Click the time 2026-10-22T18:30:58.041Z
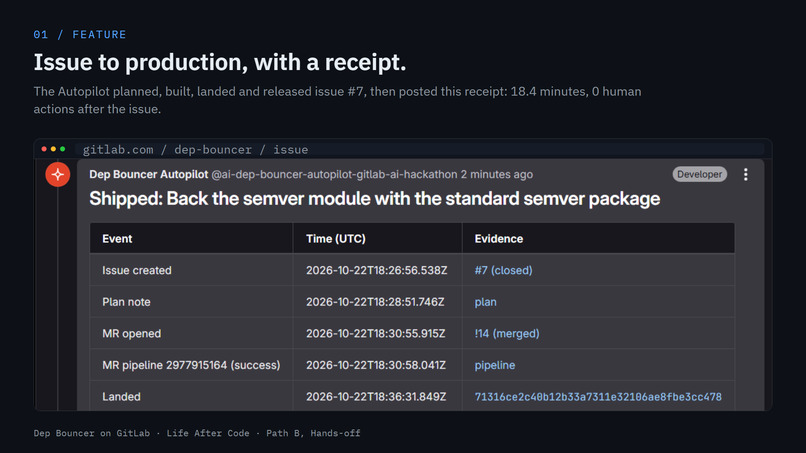Image resolution: width=806 pixels, height=453 pixels. pyautogui.click(x=376, y=365)
